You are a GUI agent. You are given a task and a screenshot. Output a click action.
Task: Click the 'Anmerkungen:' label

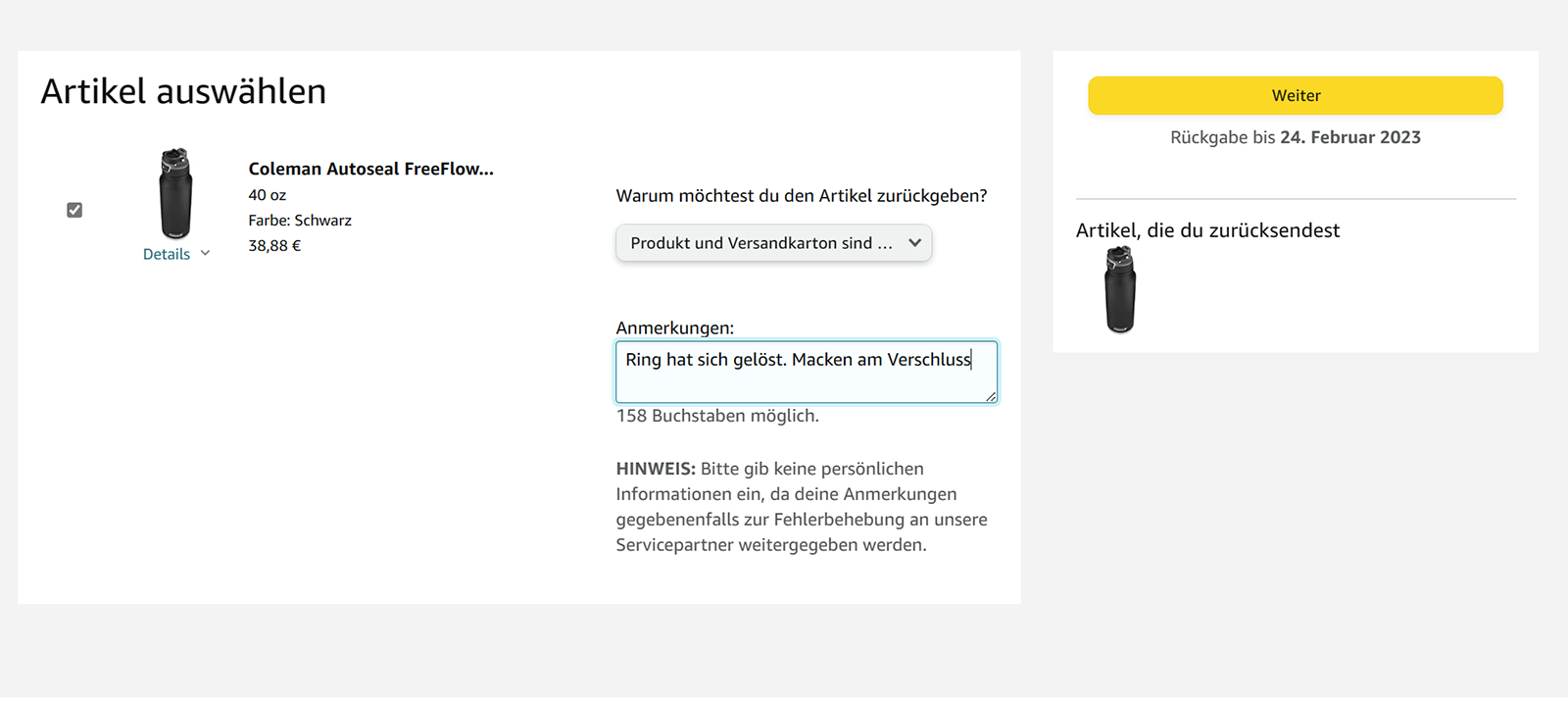675,328
